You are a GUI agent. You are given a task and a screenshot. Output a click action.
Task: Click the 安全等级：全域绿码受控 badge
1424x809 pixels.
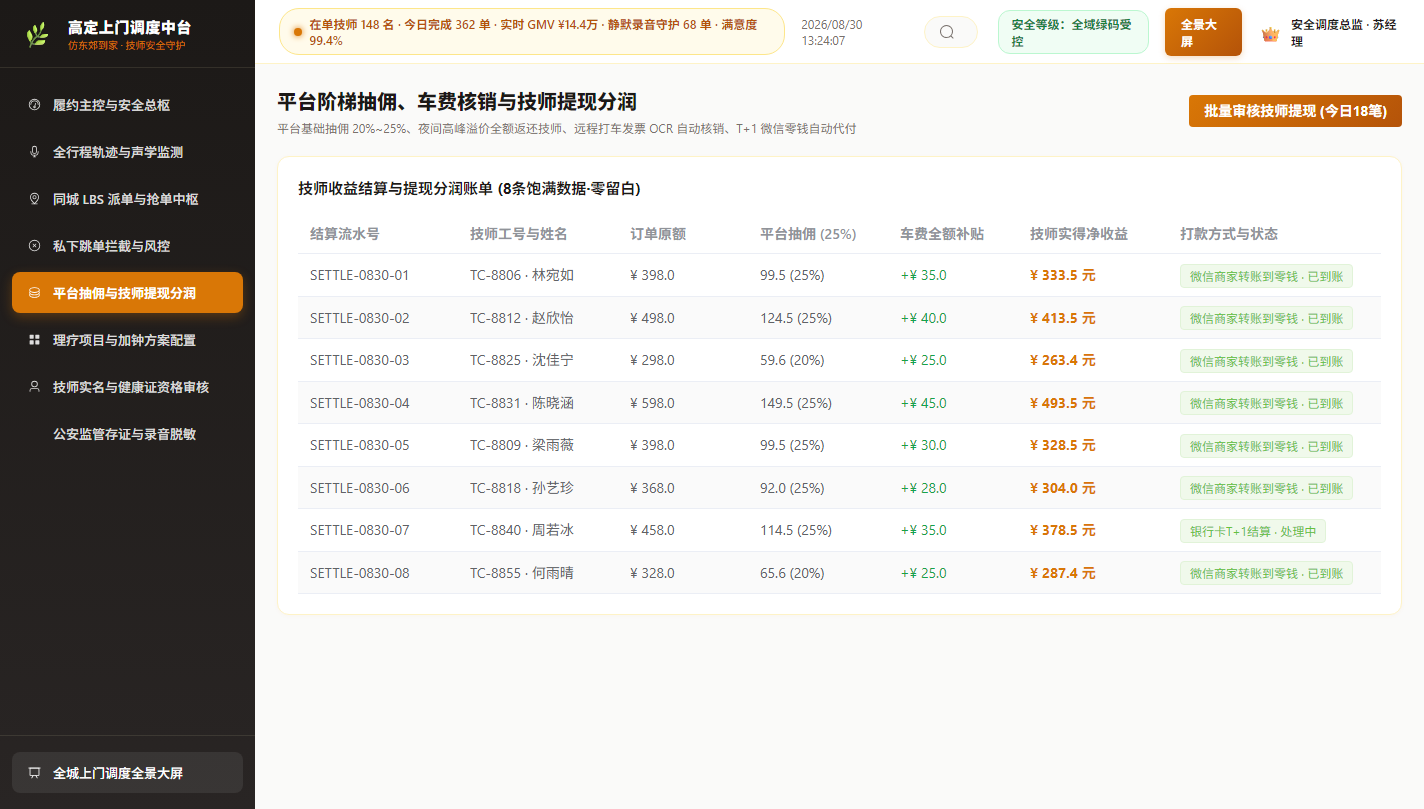1073,33
